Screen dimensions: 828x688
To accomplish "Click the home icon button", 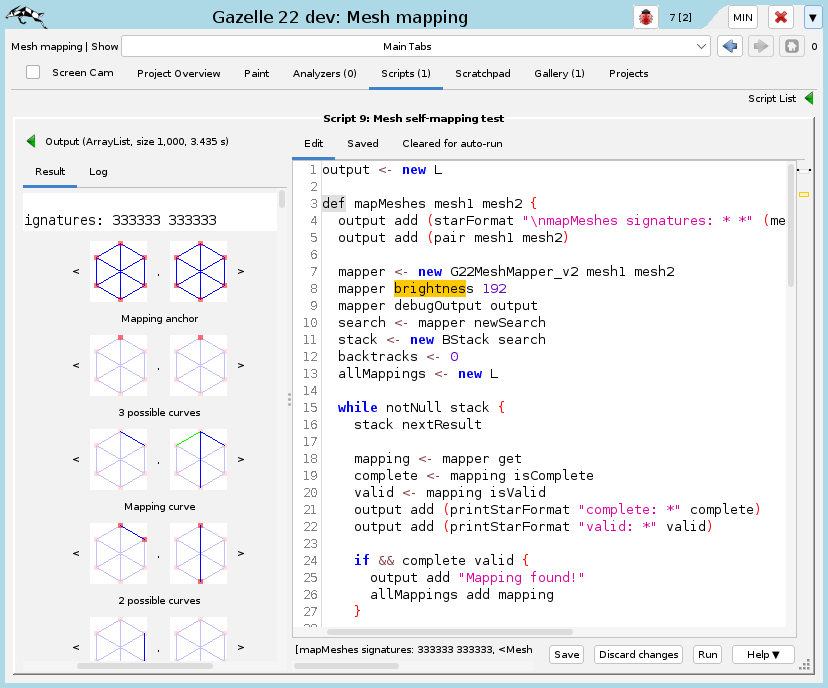I will point(790,46).
